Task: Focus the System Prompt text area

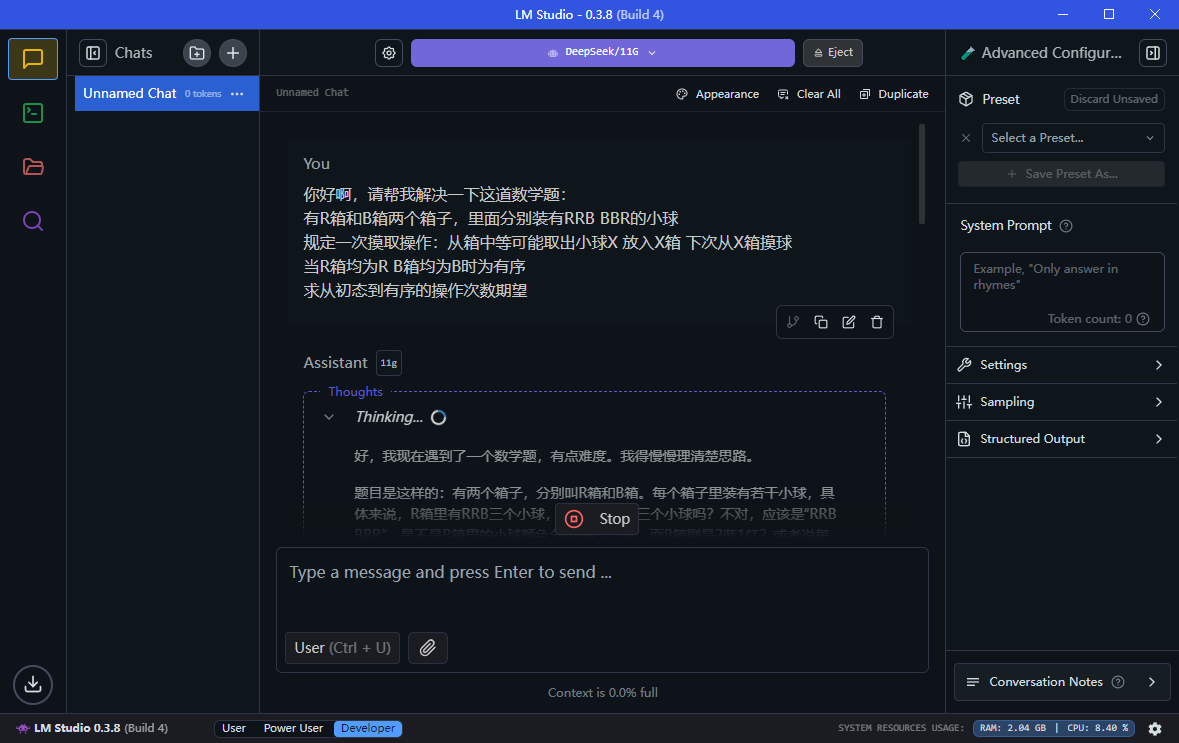Action: [1062, 292]
